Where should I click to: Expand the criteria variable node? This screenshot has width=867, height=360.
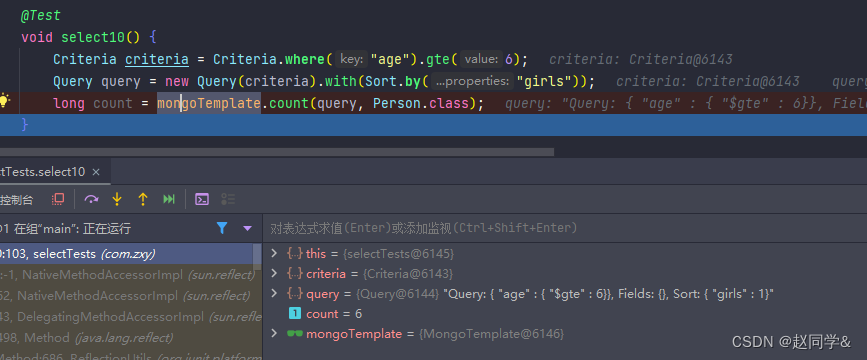pos(274,273)
